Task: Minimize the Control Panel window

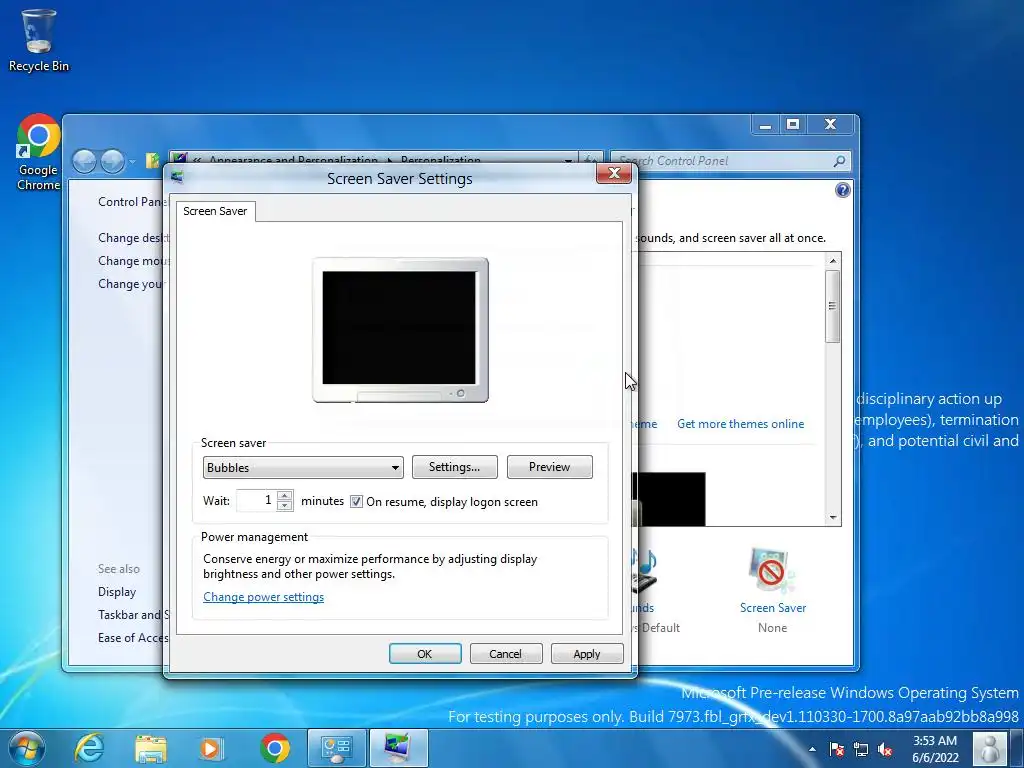Action: (765, 124)
